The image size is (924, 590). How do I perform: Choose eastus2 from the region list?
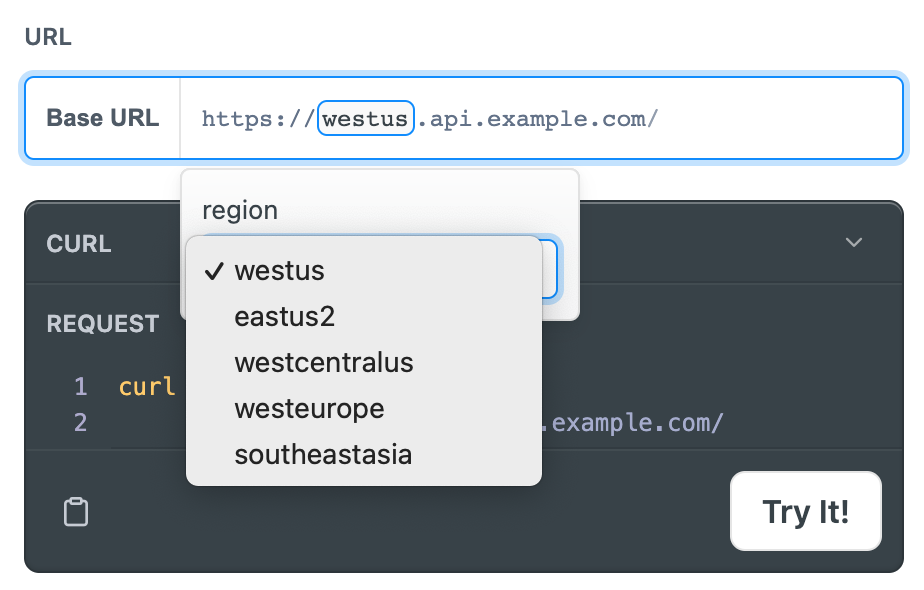[364, 317]
